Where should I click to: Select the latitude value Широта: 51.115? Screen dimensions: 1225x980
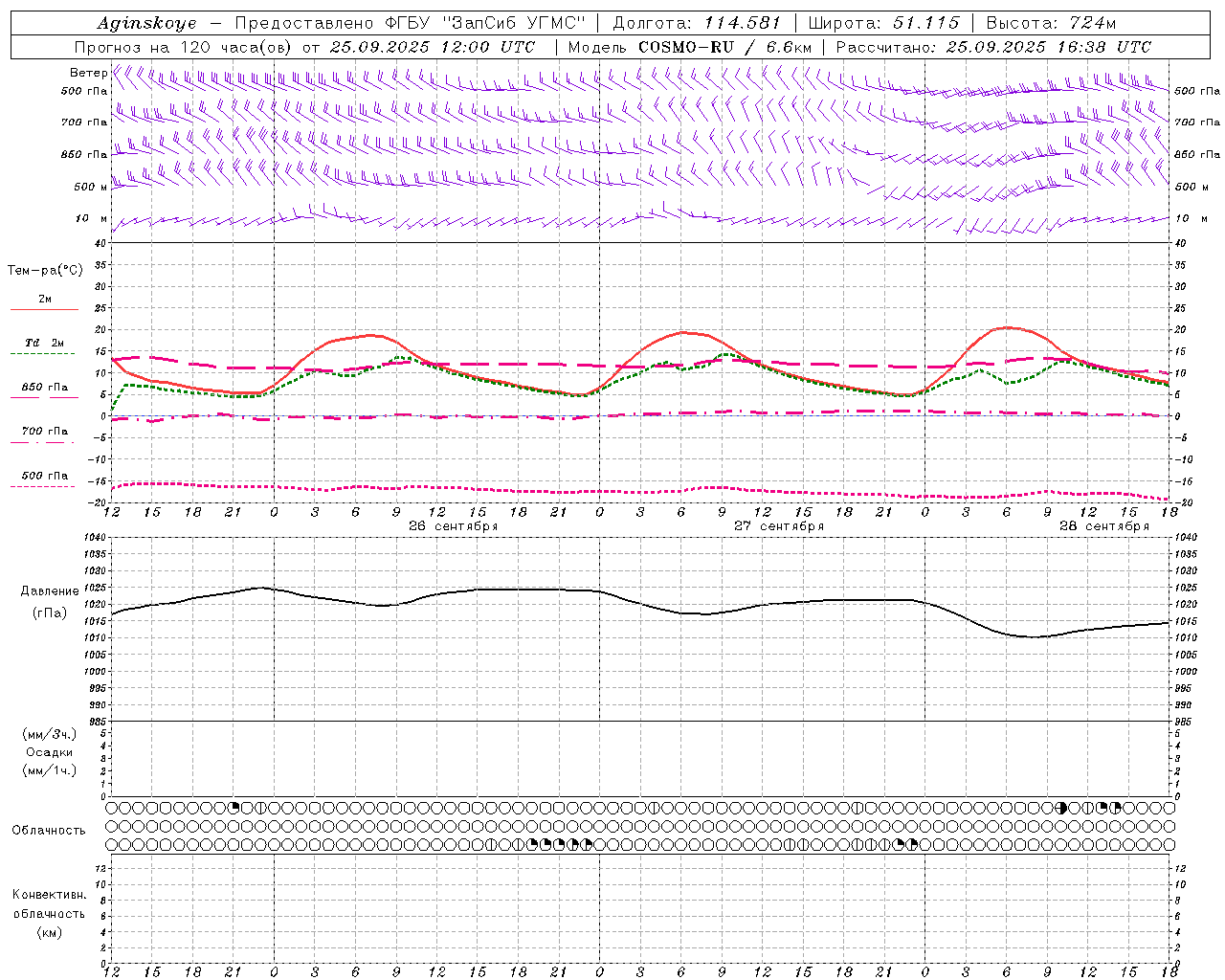pyautogui.click(x=883, y=23)
